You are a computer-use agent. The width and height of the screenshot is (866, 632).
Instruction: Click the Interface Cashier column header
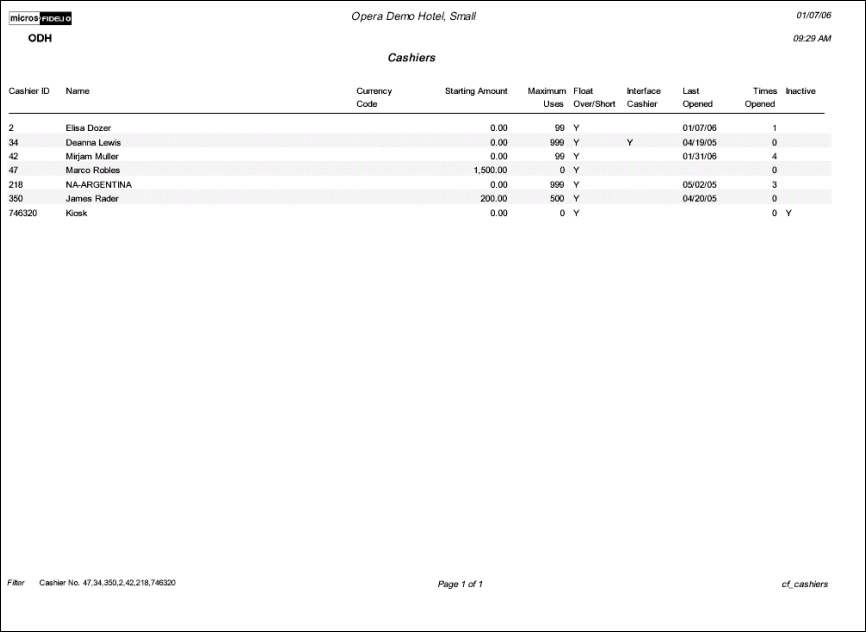[643, 97]
